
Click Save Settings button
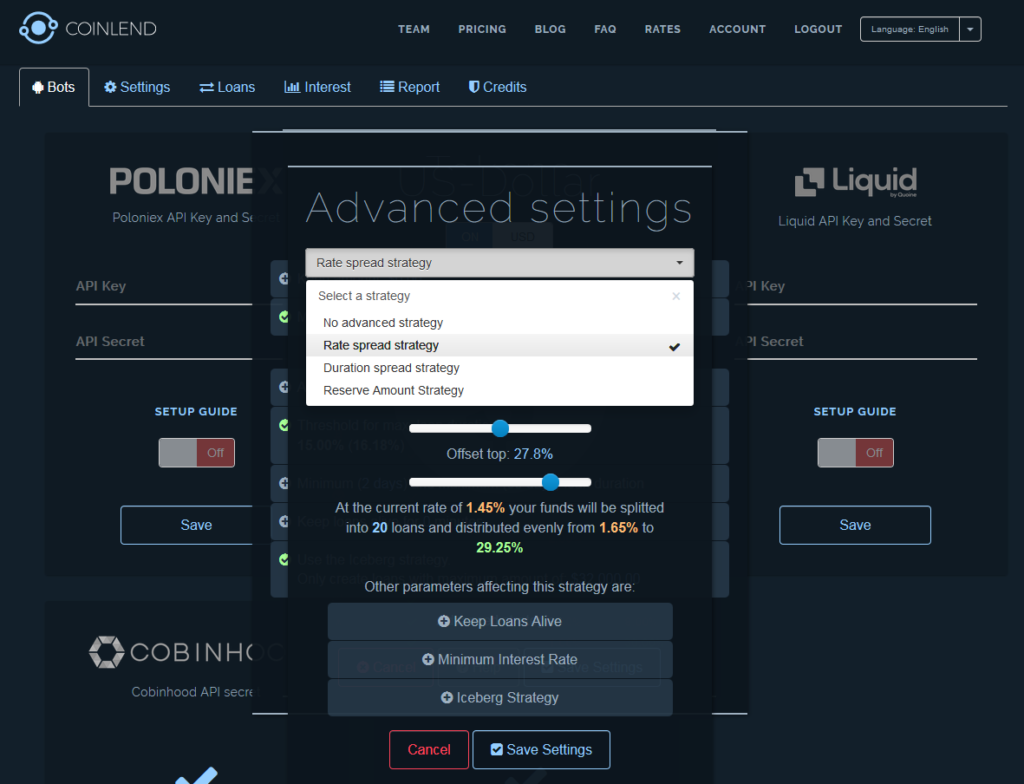pyautogui.click(x=541, y=750)
